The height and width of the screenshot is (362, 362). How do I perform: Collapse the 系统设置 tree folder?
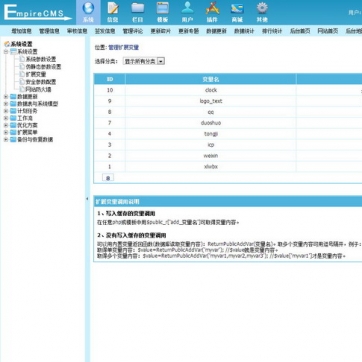click(x=6, y=52)
